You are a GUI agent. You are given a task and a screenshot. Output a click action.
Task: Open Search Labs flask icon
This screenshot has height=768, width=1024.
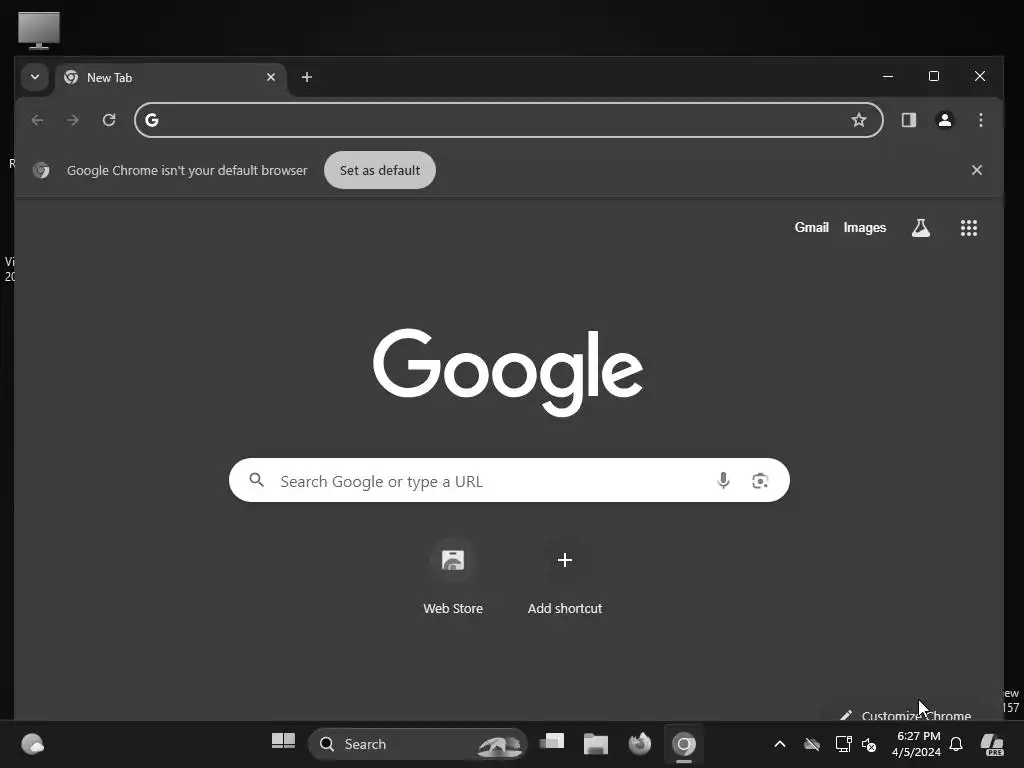coord(921,228)
